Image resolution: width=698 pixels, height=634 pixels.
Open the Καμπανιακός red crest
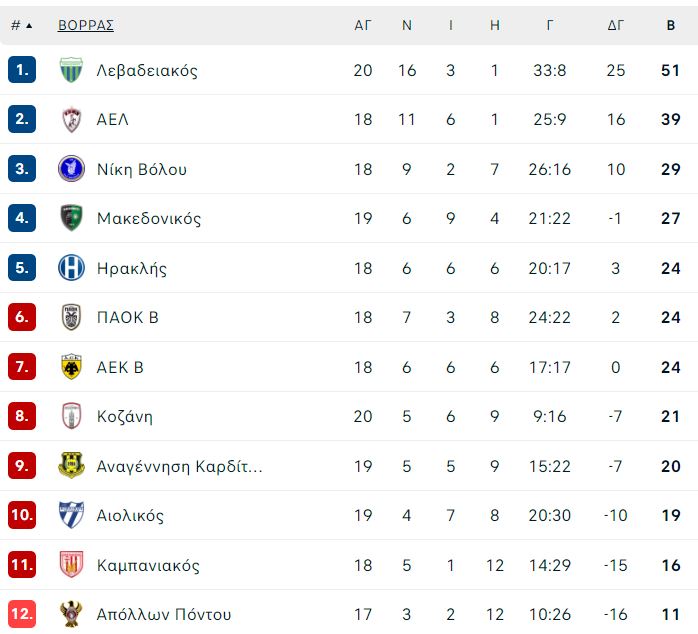(x=71, y=564)
